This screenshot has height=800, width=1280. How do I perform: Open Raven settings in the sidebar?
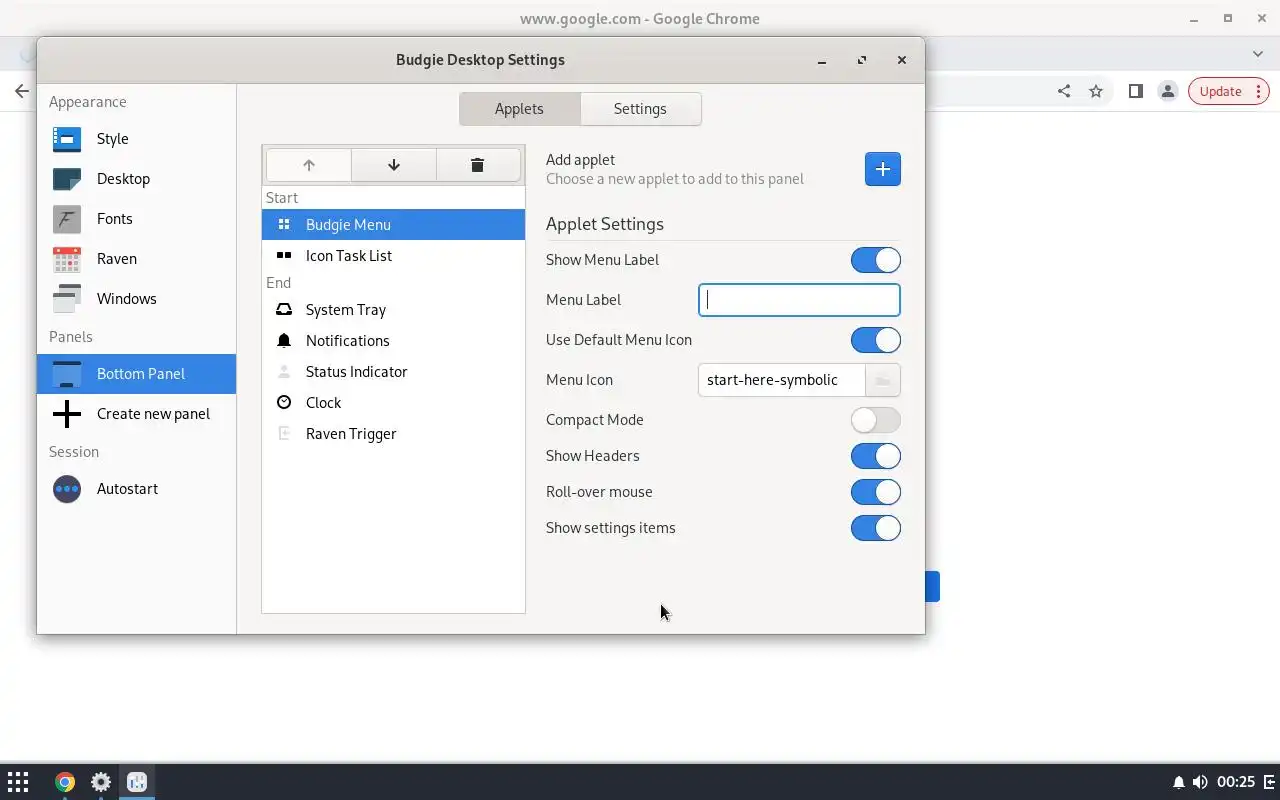136,259
